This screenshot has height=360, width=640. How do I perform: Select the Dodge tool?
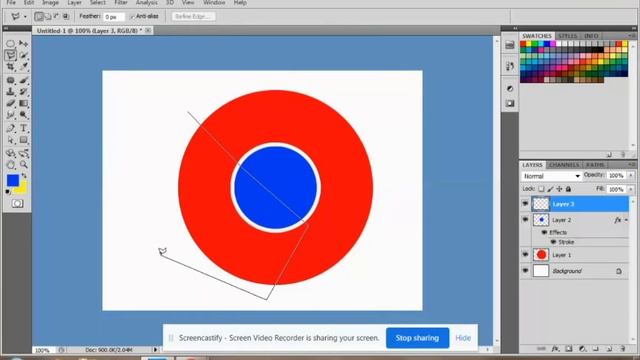[24, 115]
